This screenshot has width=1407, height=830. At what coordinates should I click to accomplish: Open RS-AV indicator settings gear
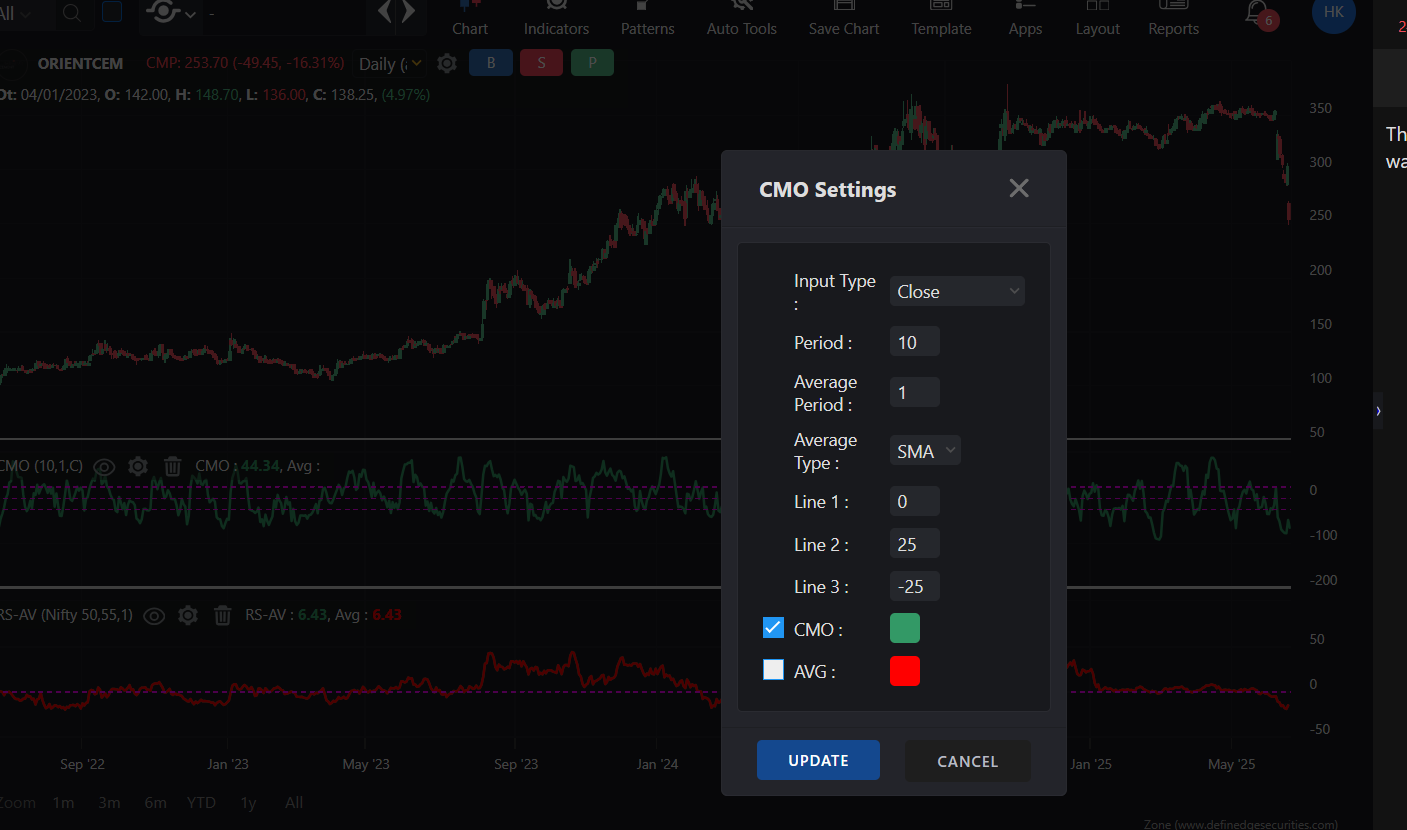click(x=188, y=615)
